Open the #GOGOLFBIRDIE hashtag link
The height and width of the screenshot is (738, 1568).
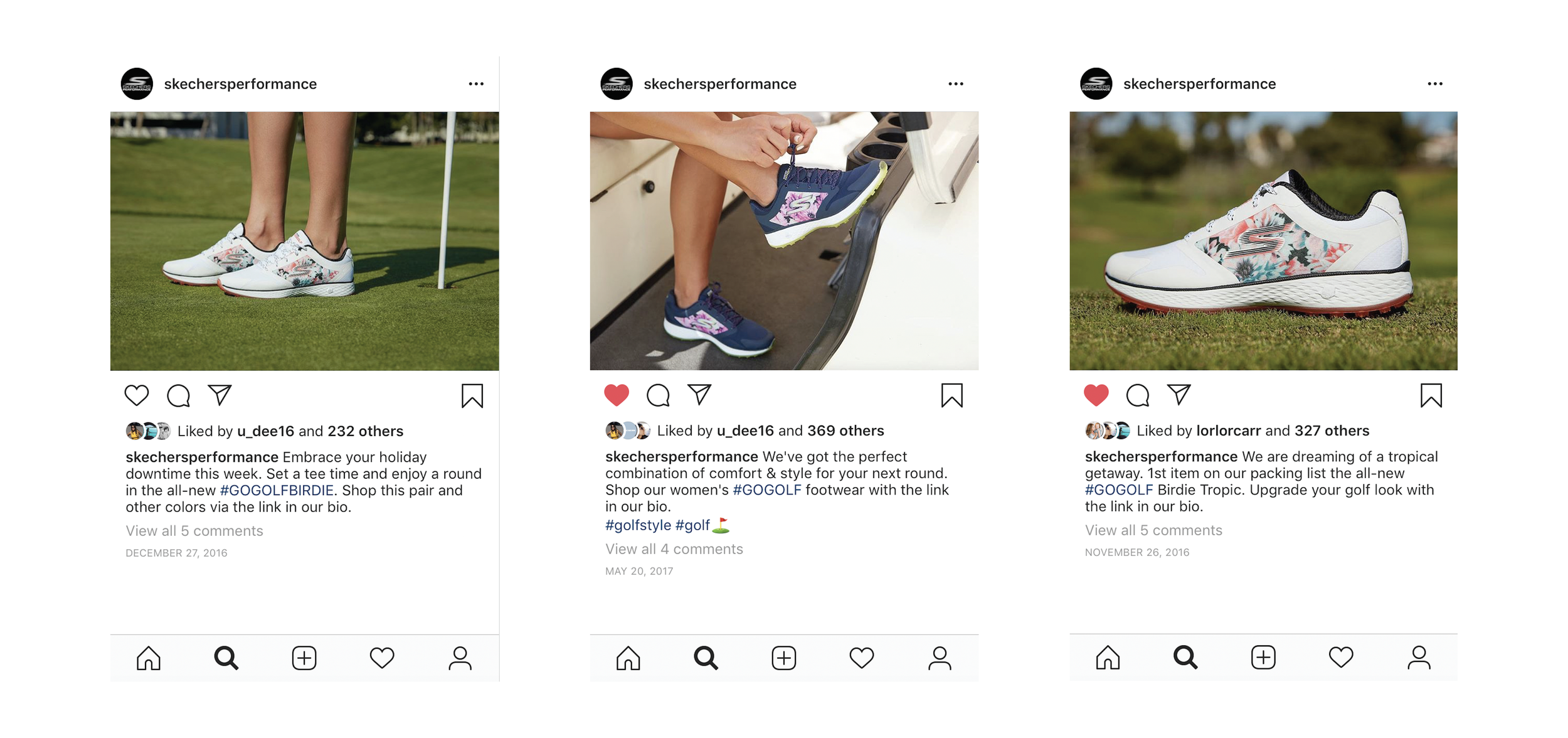pyautogui.click(x=277, y=490)
